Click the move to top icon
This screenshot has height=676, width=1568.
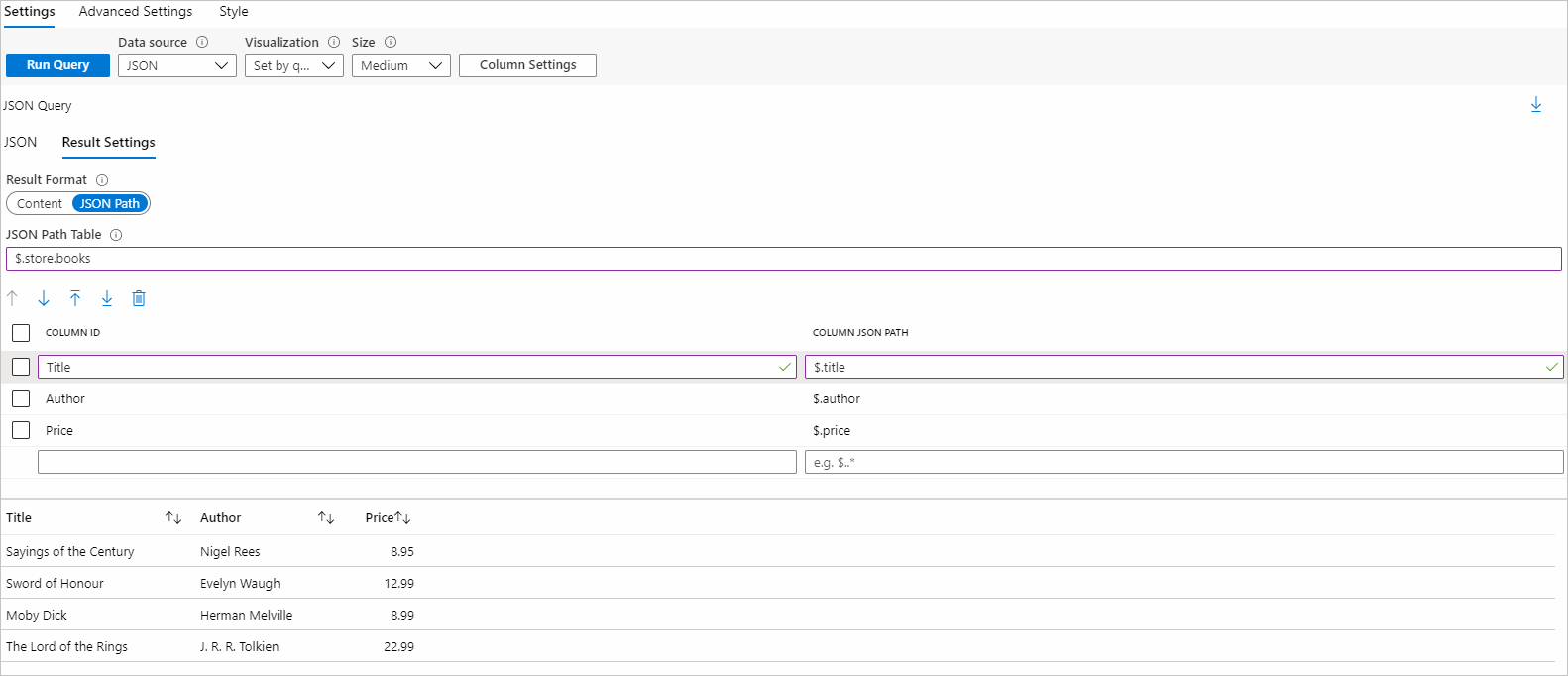(75, 298)
